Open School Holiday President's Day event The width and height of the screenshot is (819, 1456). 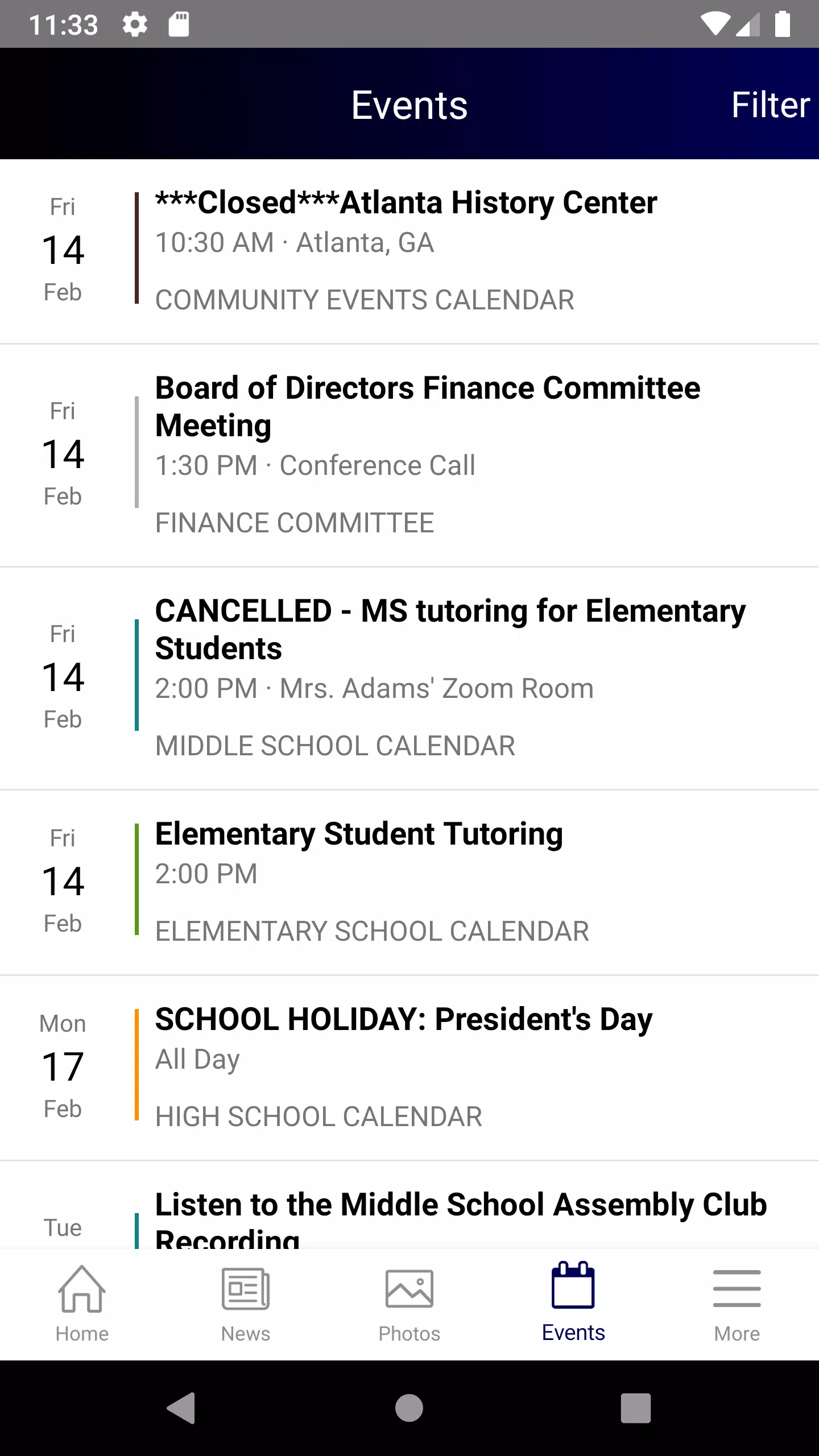pos(409,1068)
